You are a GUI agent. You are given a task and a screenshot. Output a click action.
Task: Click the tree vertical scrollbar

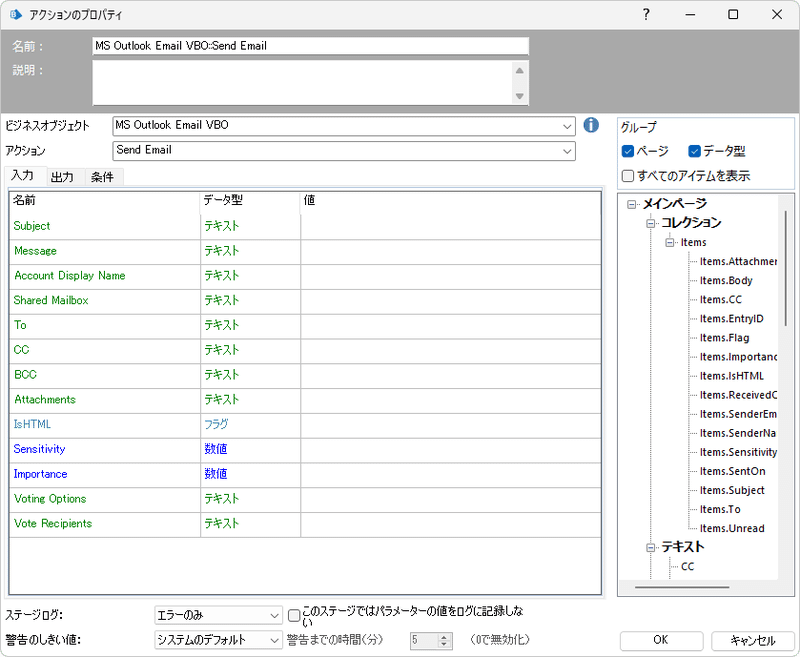click(x=786, y=267)
